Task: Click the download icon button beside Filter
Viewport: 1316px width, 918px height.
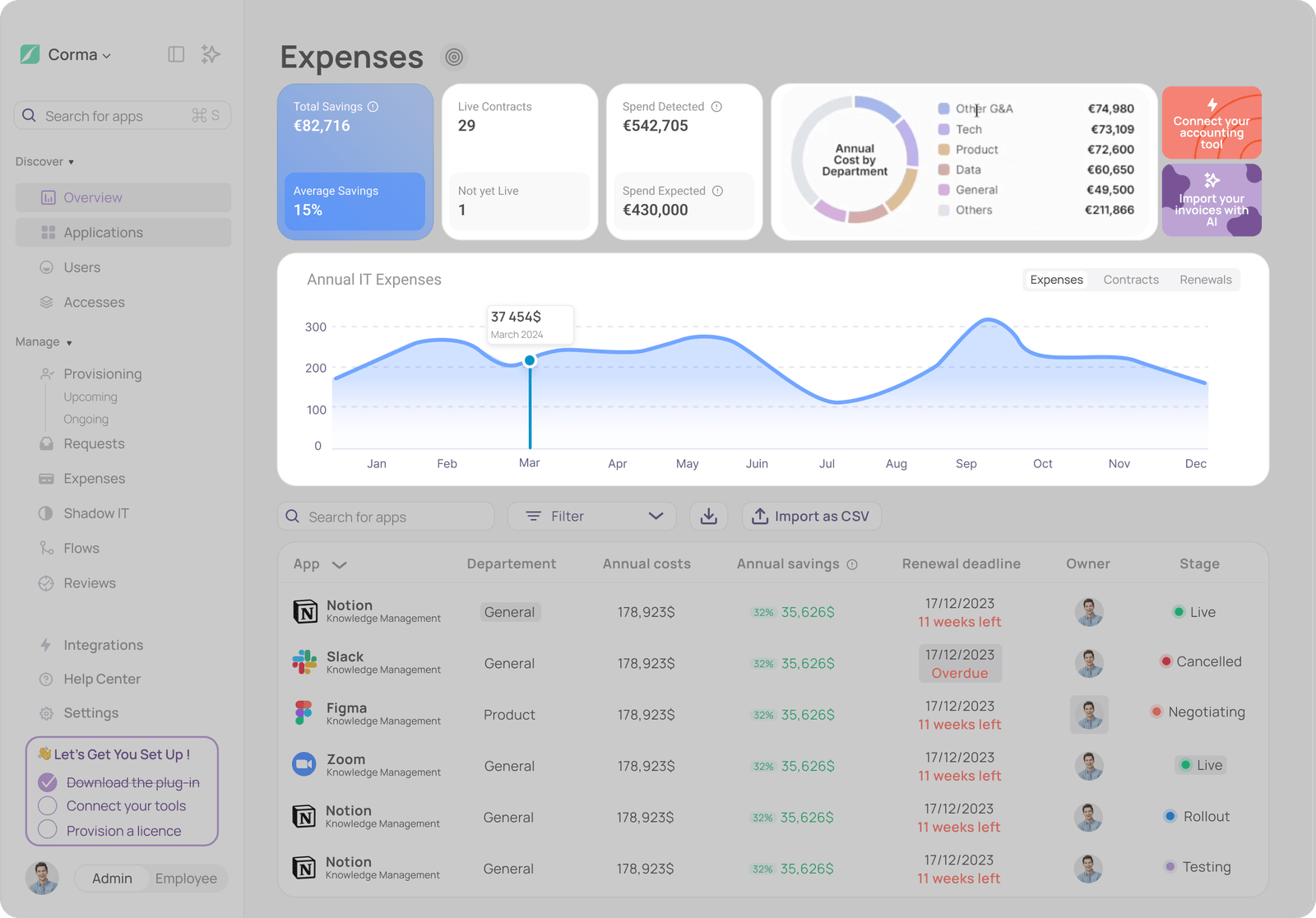Action: click(x=708, y=517)
